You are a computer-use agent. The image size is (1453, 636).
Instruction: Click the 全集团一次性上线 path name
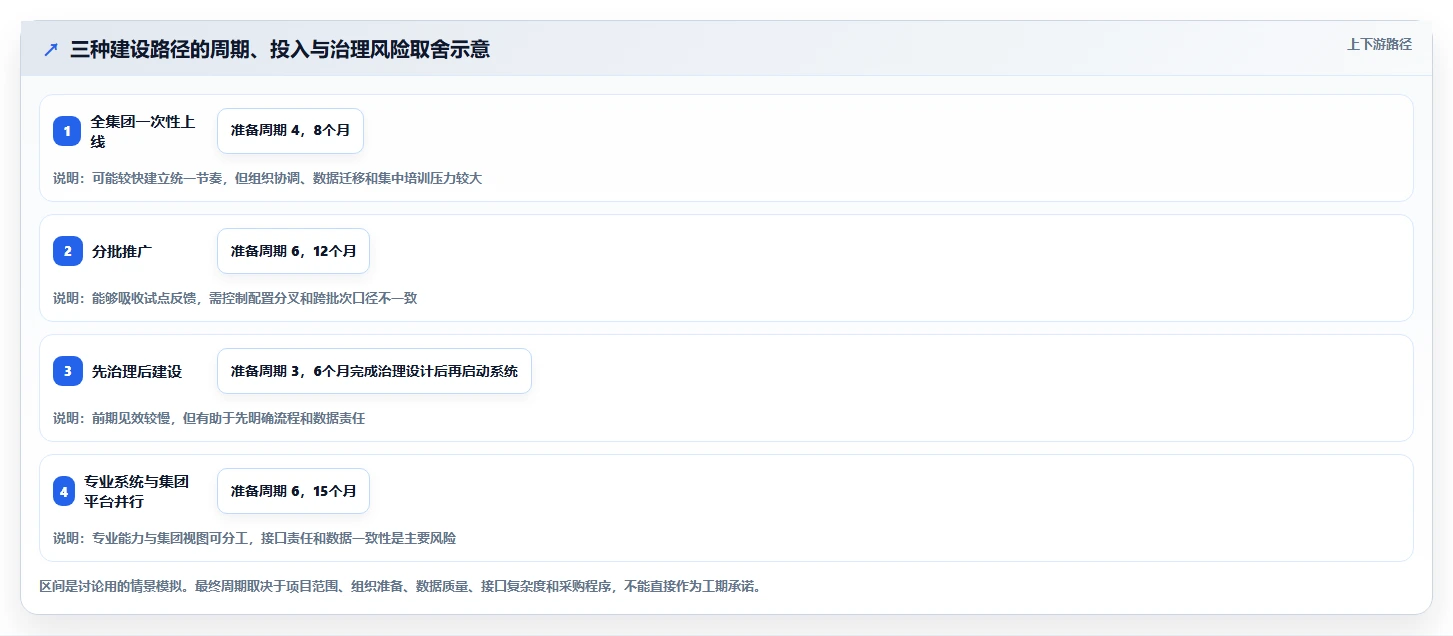tap(143, 131)
